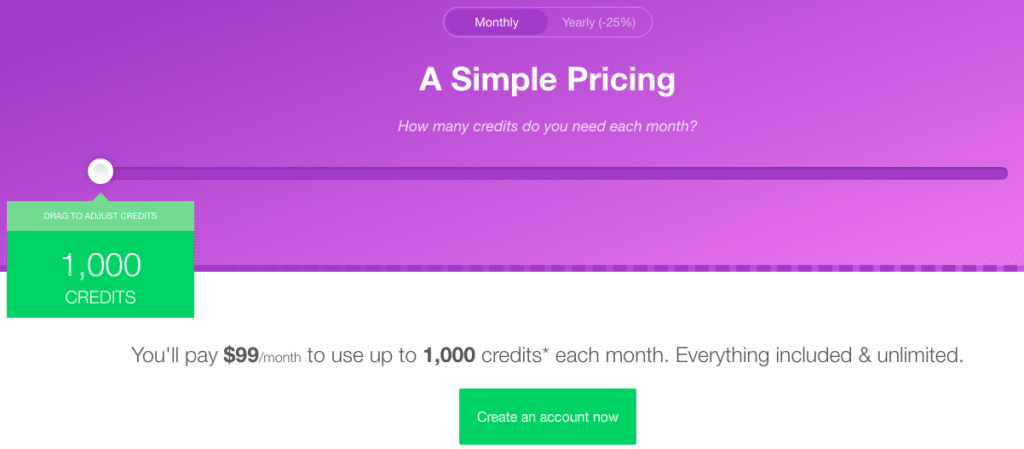
Task: Click the far right end of slider track
Action: click(1003, 173)
